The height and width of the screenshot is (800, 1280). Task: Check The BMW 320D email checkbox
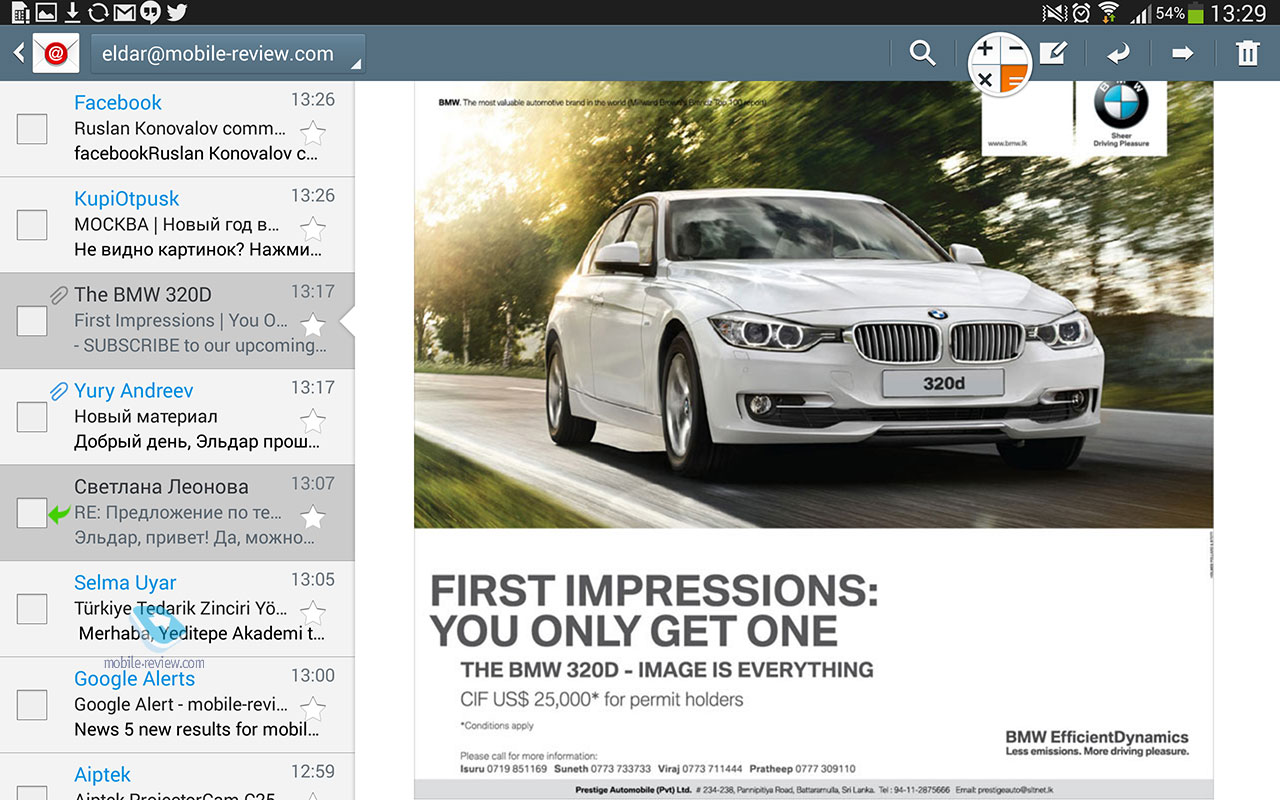(x=32, y=321)
